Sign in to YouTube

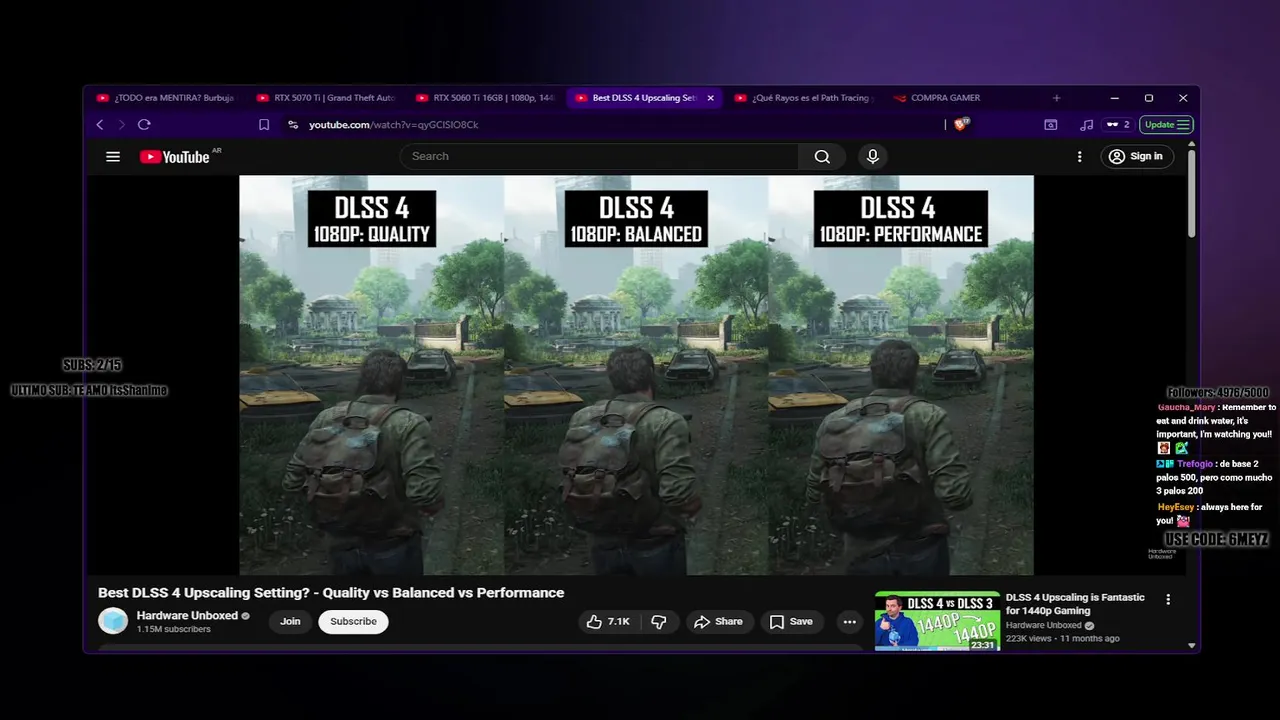point(1136,156)
